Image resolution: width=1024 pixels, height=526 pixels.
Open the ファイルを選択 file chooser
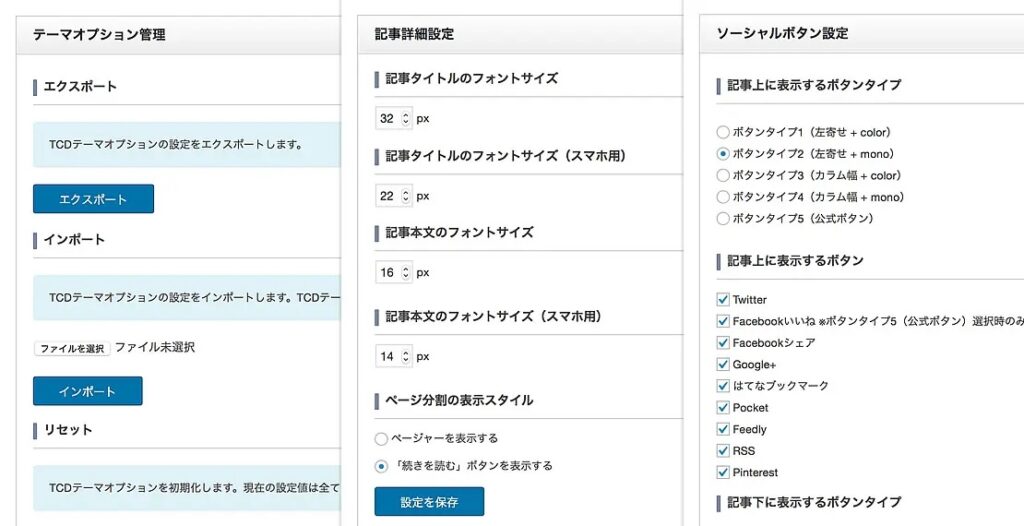[72, 348]
